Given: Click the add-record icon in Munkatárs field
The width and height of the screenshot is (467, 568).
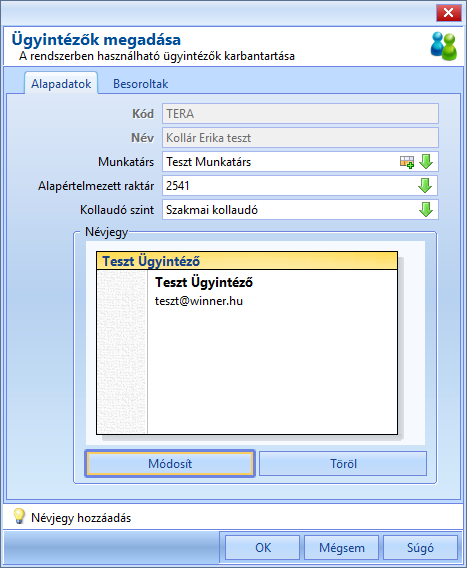Looking at the screenshot, I should coord(407,162).
